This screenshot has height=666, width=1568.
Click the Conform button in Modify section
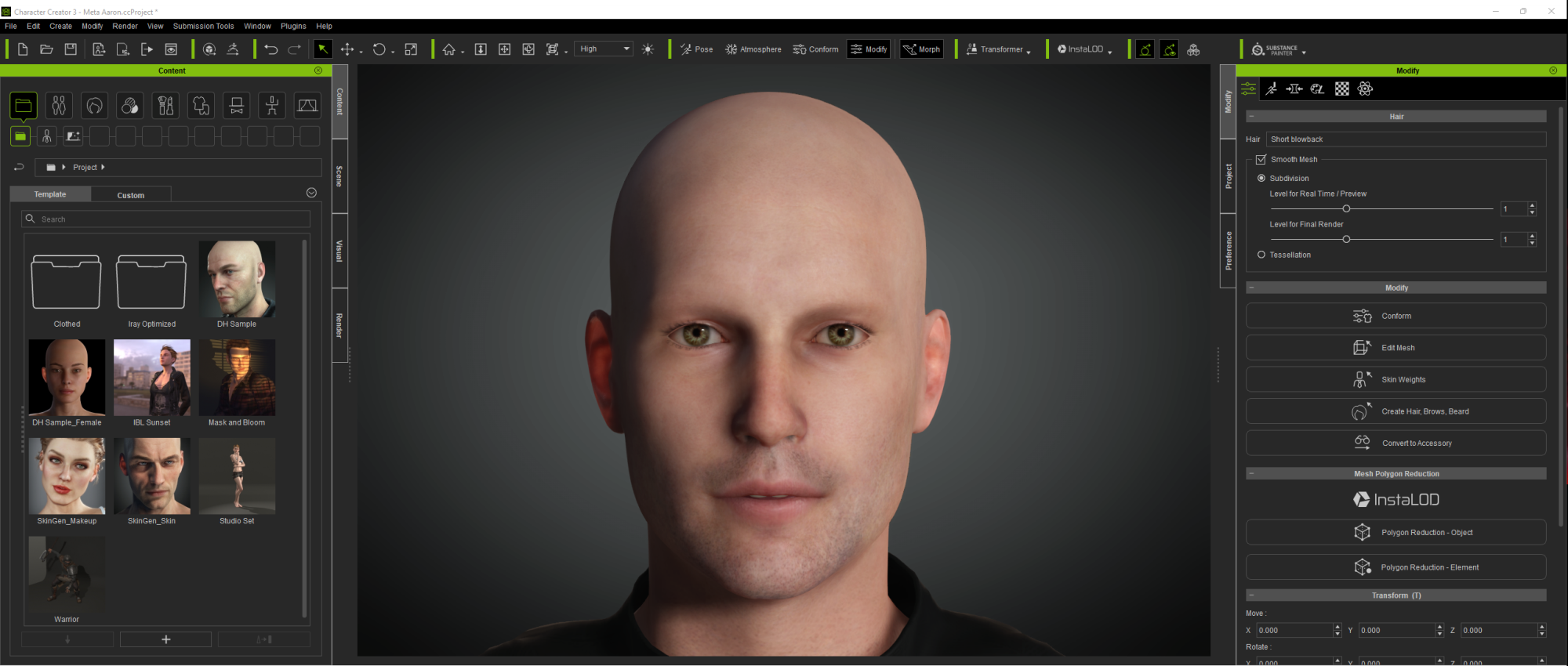click(x=1396, y=316)
